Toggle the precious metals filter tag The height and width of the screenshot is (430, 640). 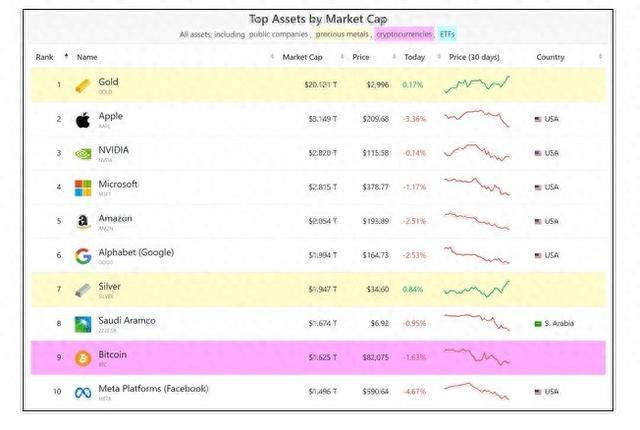pyautogui.click(x=343, y=34)
